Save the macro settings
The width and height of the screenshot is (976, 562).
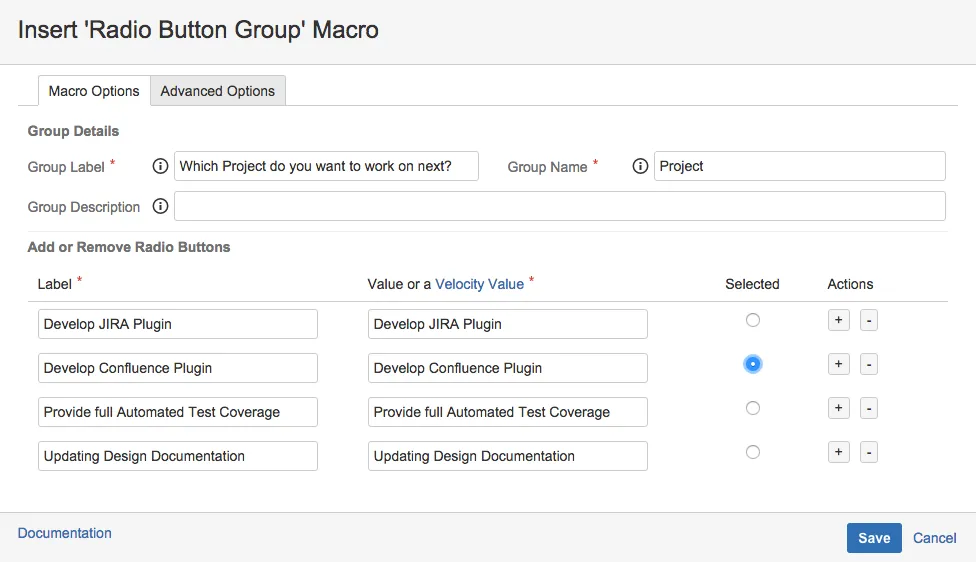(874, 538)
